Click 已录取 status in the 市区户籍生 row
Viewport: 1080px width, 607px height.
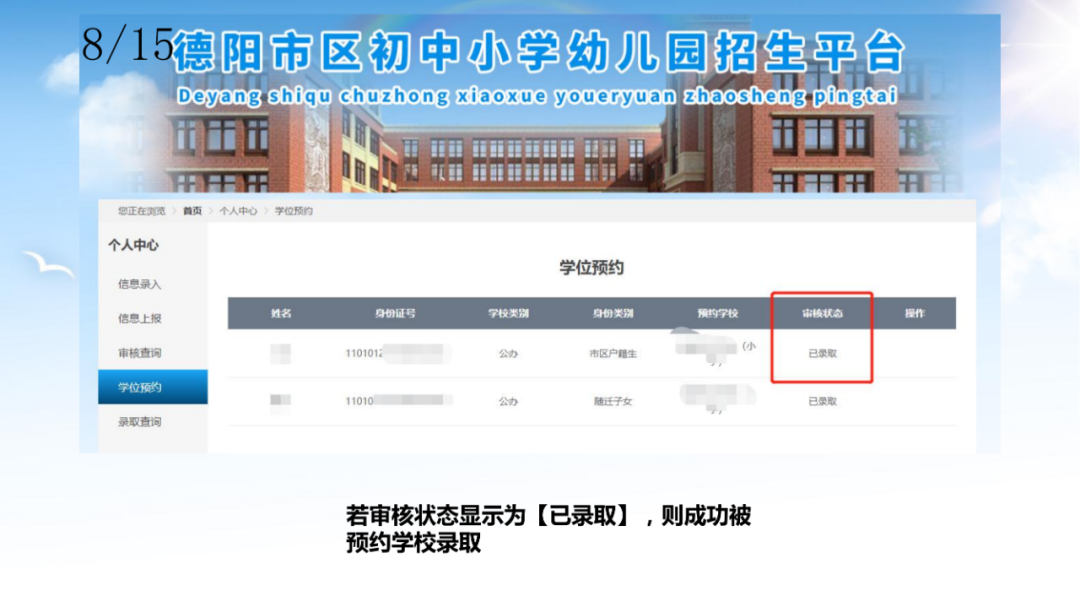point(822,353)
